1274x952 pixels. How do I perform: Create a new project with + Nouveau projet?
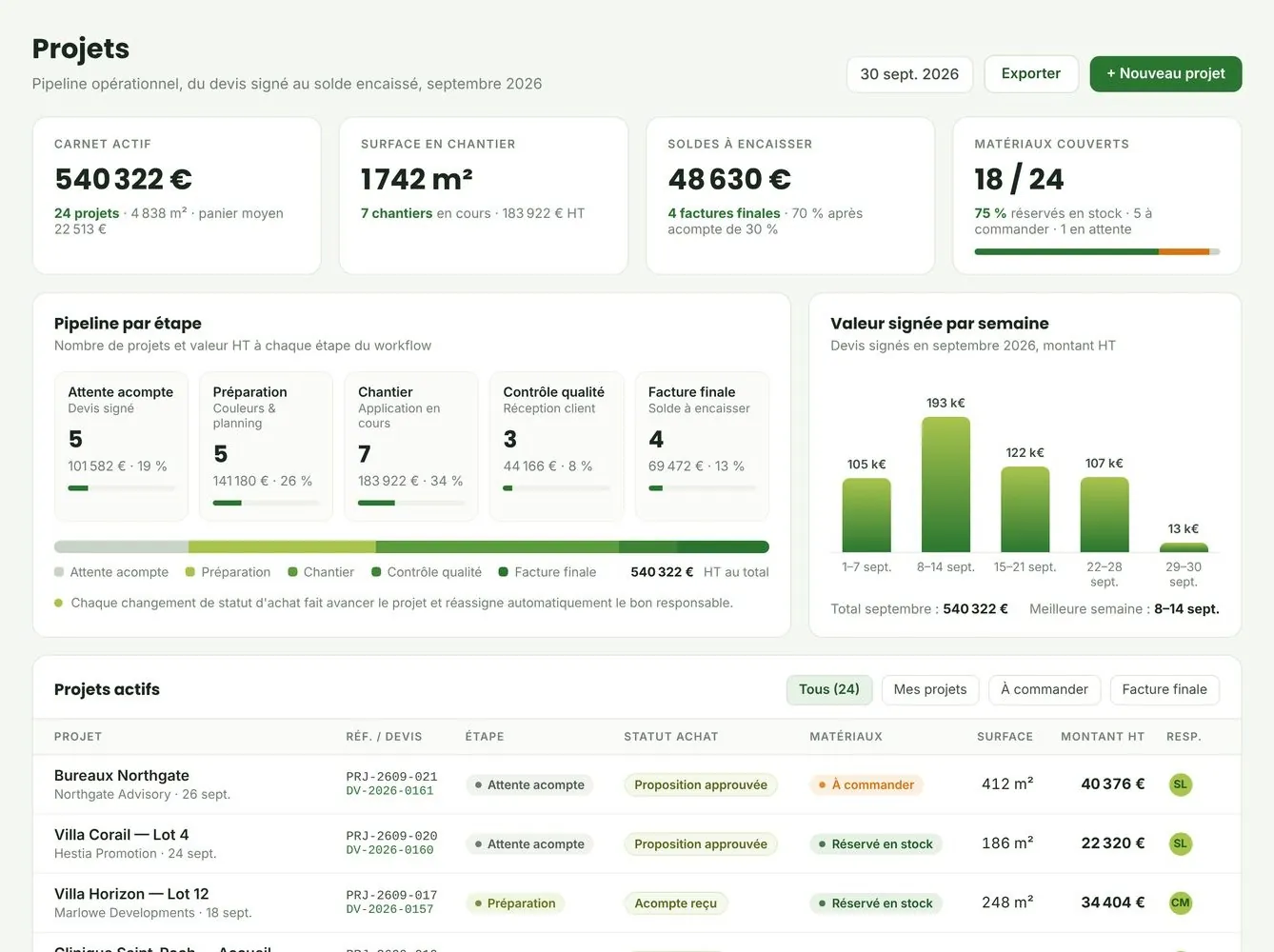[x=1165, y=74]
